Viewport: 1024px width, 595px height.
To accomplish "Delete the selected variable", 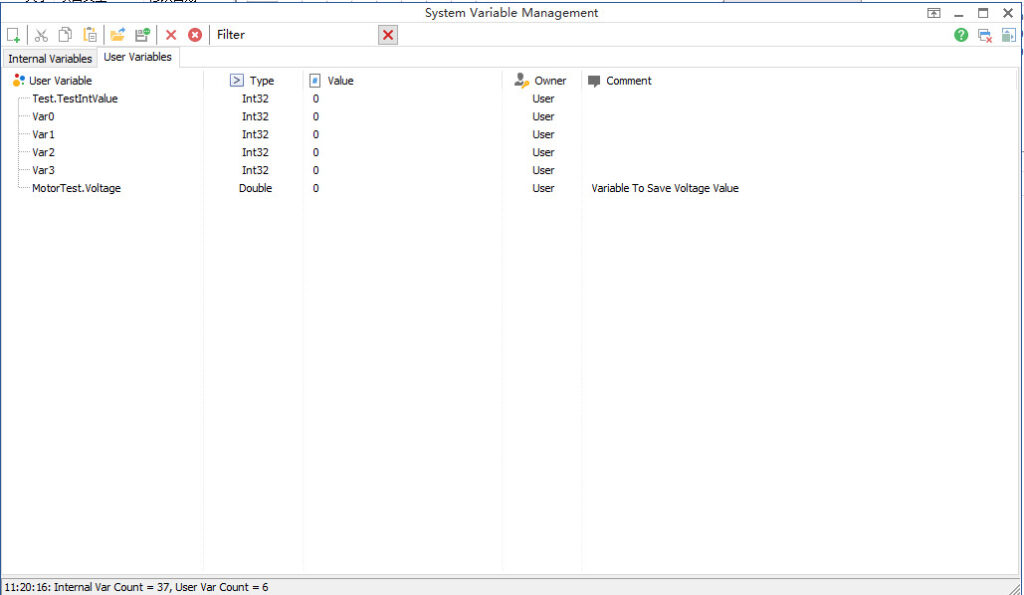I will (x=170, y=34).
